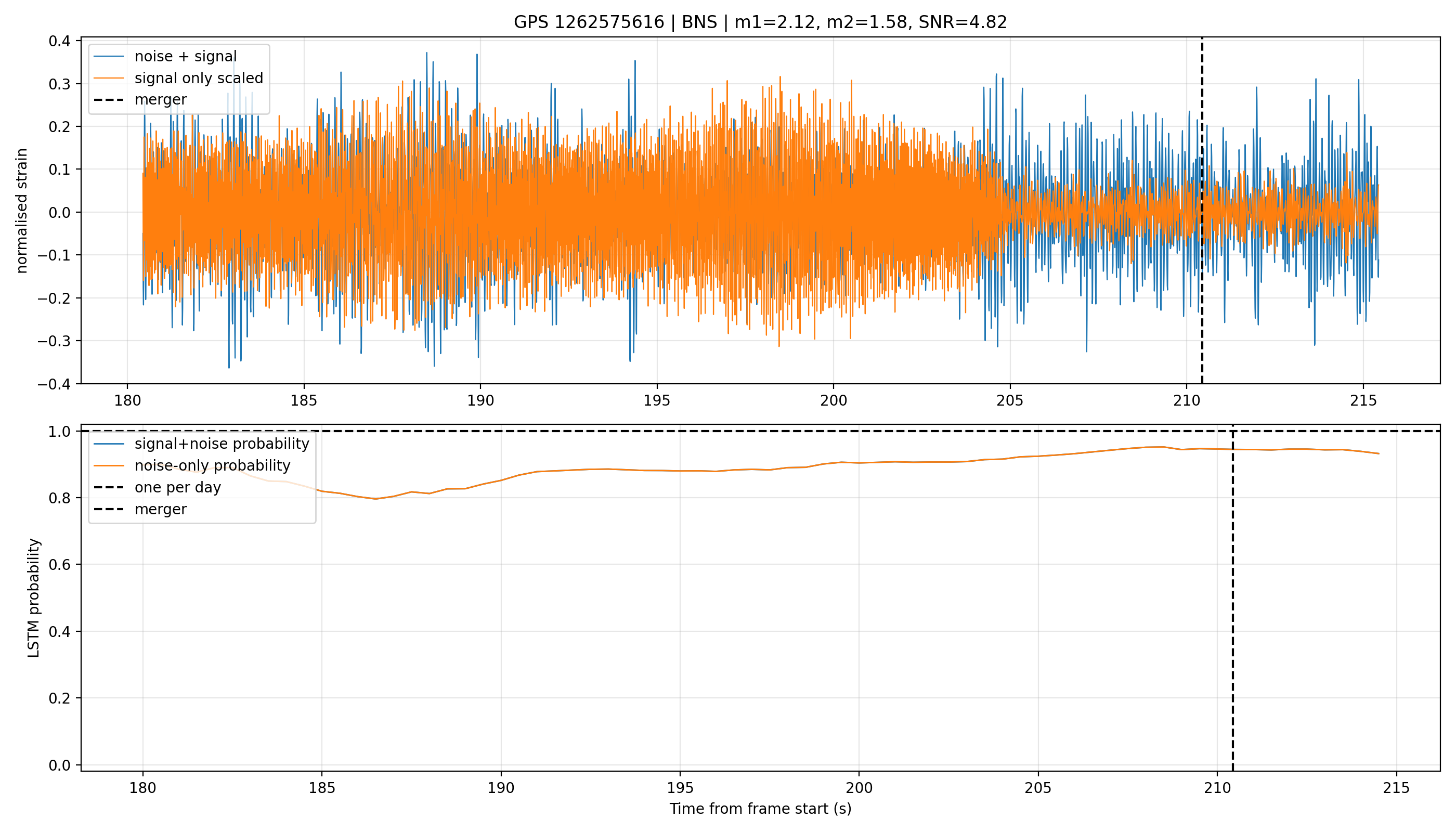Click the 205 tick on top plot x-axis
The image size is (1456, 832).
coord(1010,400)
